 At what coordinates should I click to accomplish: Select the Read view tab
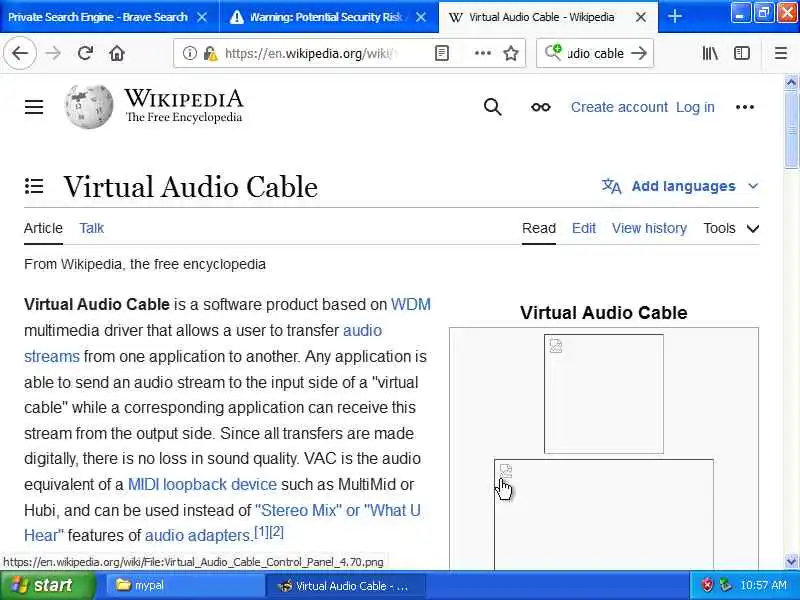pos(539,228)
